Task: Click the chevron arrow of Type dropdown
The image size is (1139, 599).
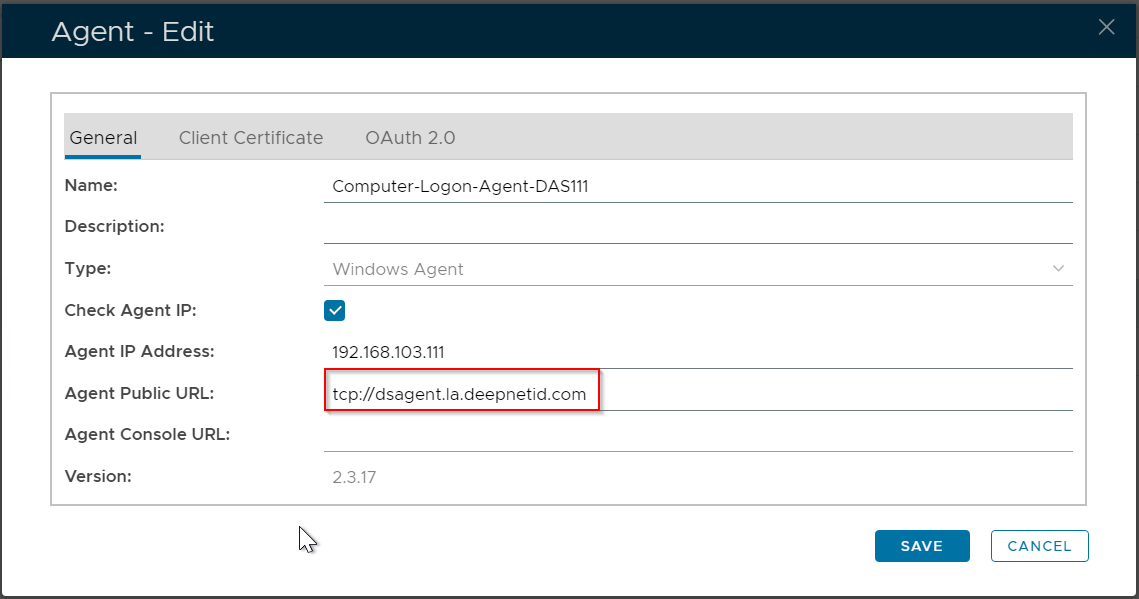Action: [x=1058, y=269]
